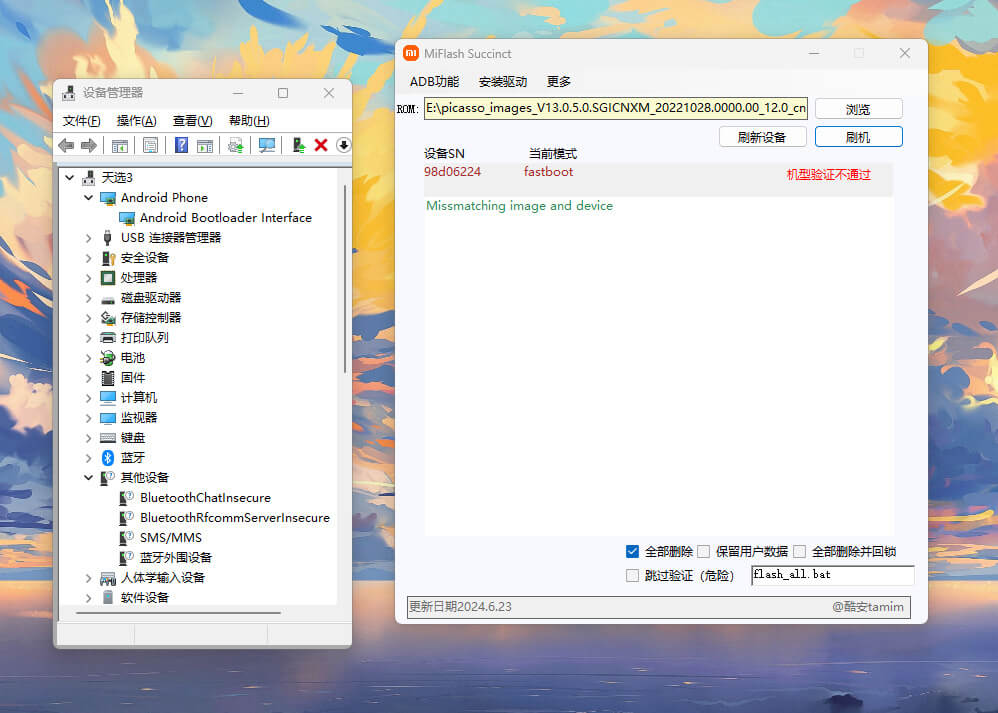Click the 处理器 processor icon
The image size is (998, 713).
point(108,278)
